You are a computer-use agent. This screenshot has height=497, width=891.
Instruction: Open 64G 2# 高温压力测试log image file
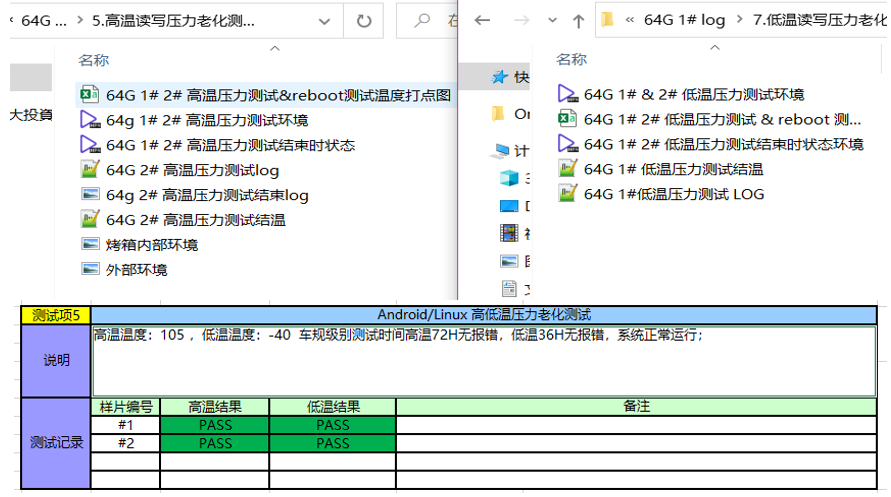pyautogui.click(x=192, y=170)
